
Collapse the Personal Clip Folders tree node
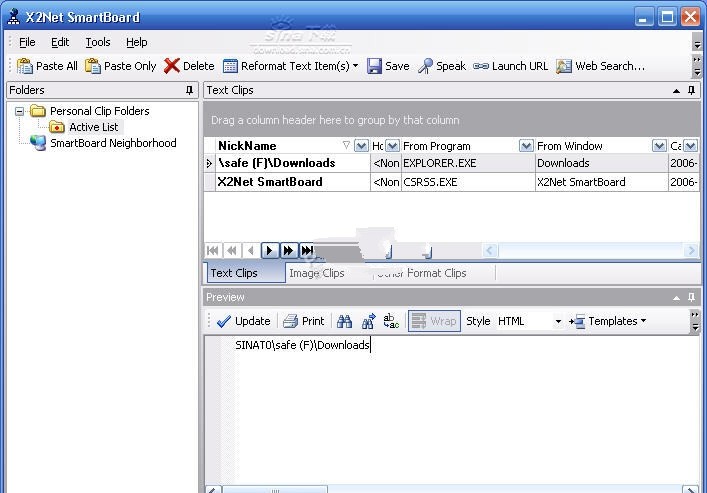pyautogui.click(x=19, y=111)
